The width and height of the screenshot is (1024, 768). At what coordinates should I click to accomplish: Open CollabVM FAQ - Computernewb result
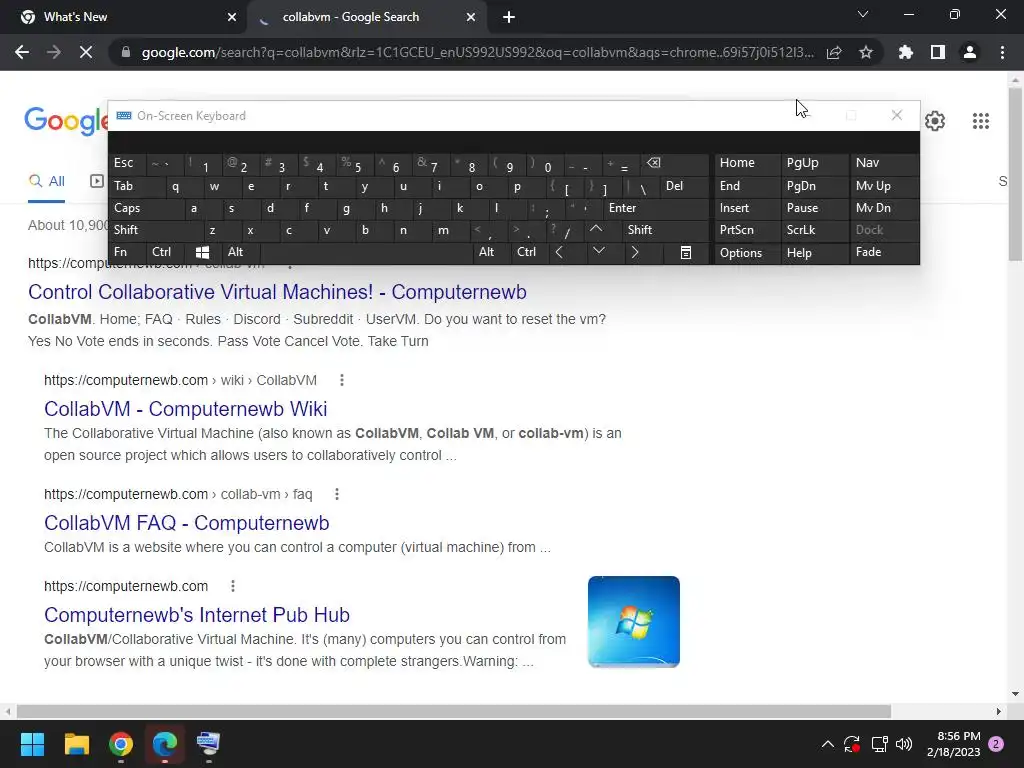pos(187,523)
